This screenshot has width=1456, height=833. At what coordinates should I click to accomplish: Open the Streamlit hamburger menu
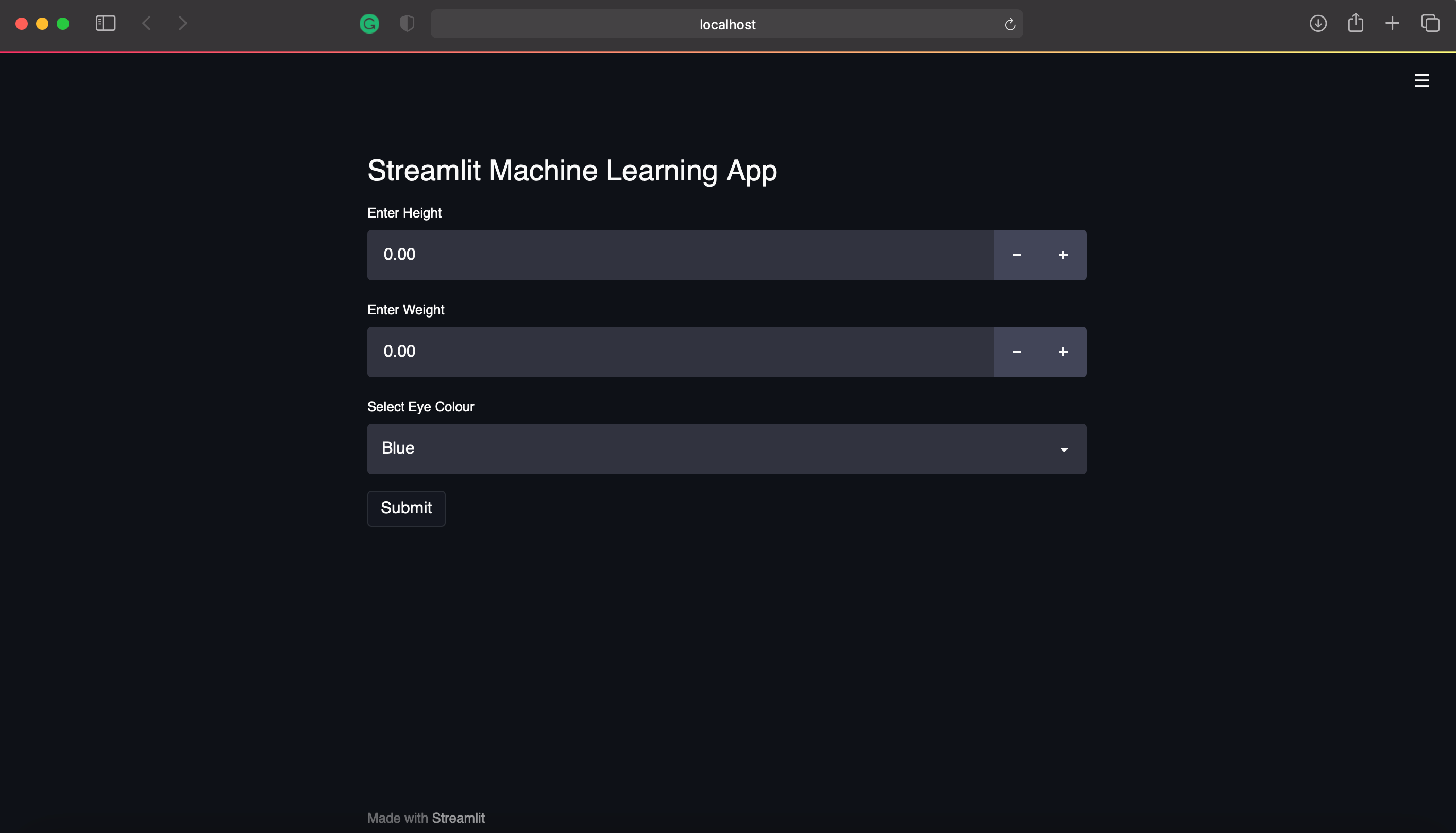[x=1421, y=80]
